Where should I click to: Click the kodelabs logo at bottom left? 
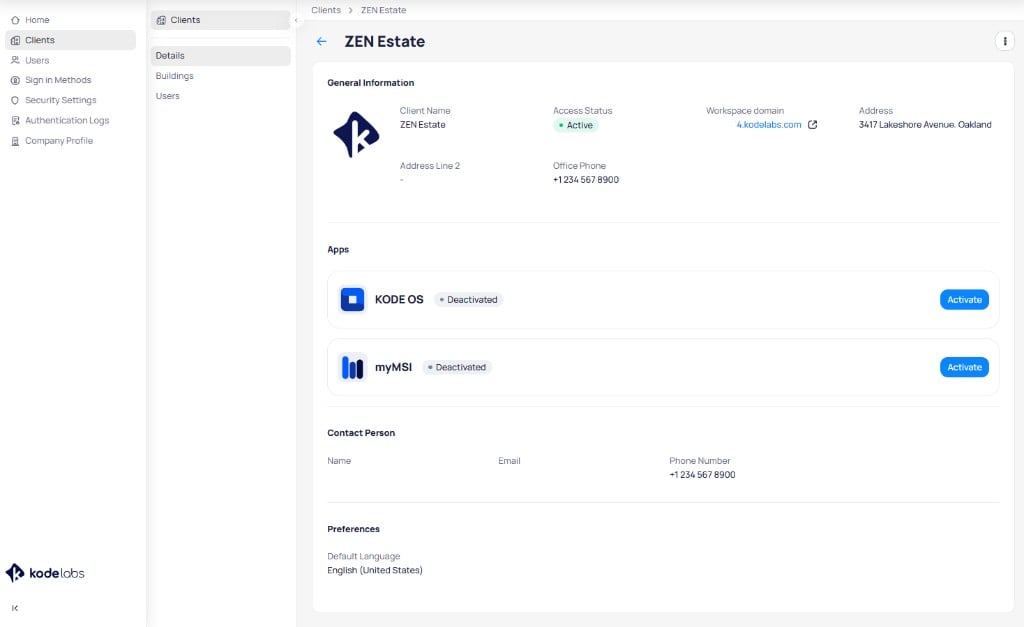coord(45,573)
